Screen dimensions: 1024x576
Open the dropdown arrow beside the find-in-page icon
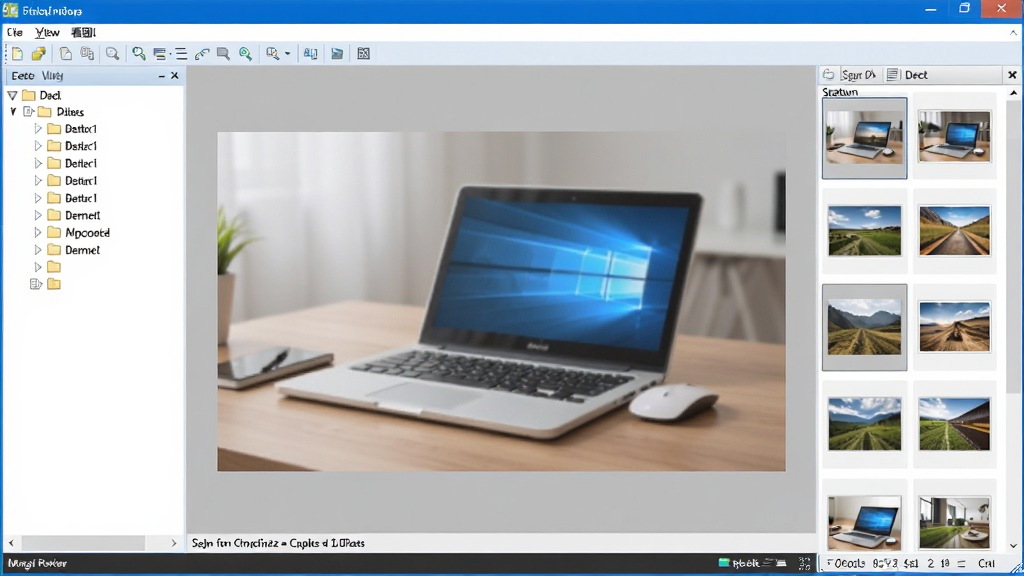pos(287,54)
